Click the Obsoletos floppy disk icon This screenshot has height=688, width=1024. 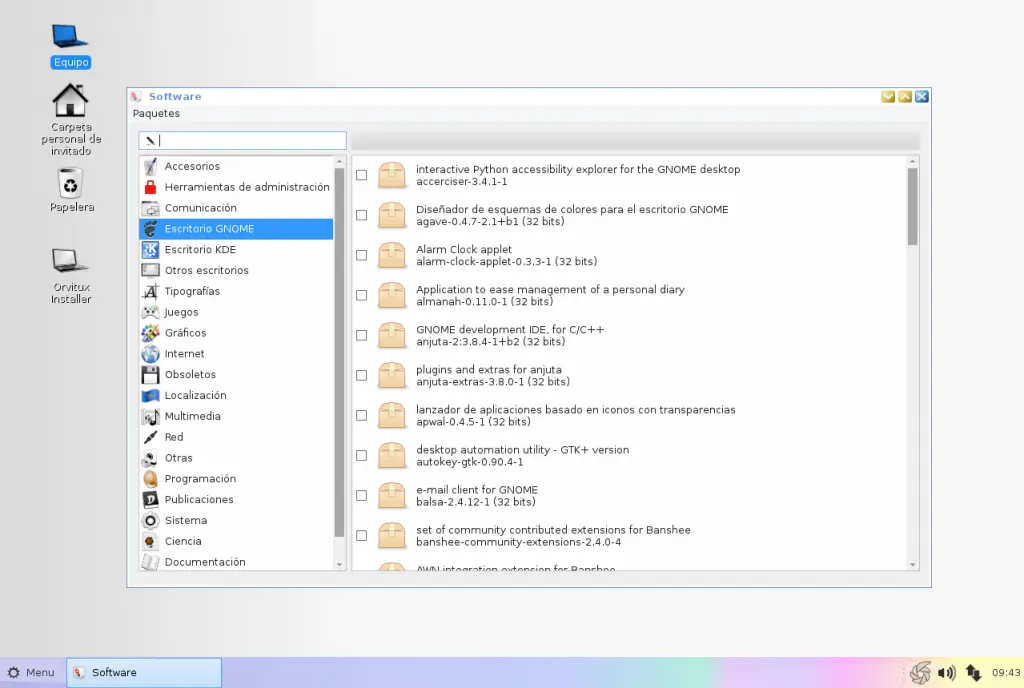pos(150,375)
